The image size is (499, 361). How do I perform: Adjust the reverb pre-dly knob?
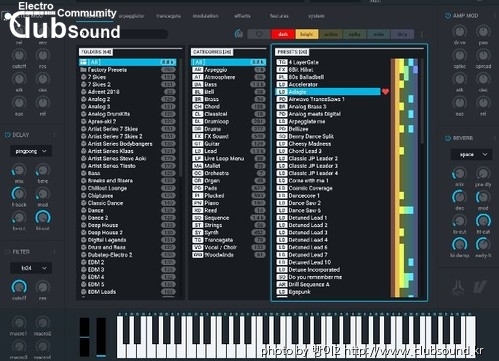coord(483,173)
